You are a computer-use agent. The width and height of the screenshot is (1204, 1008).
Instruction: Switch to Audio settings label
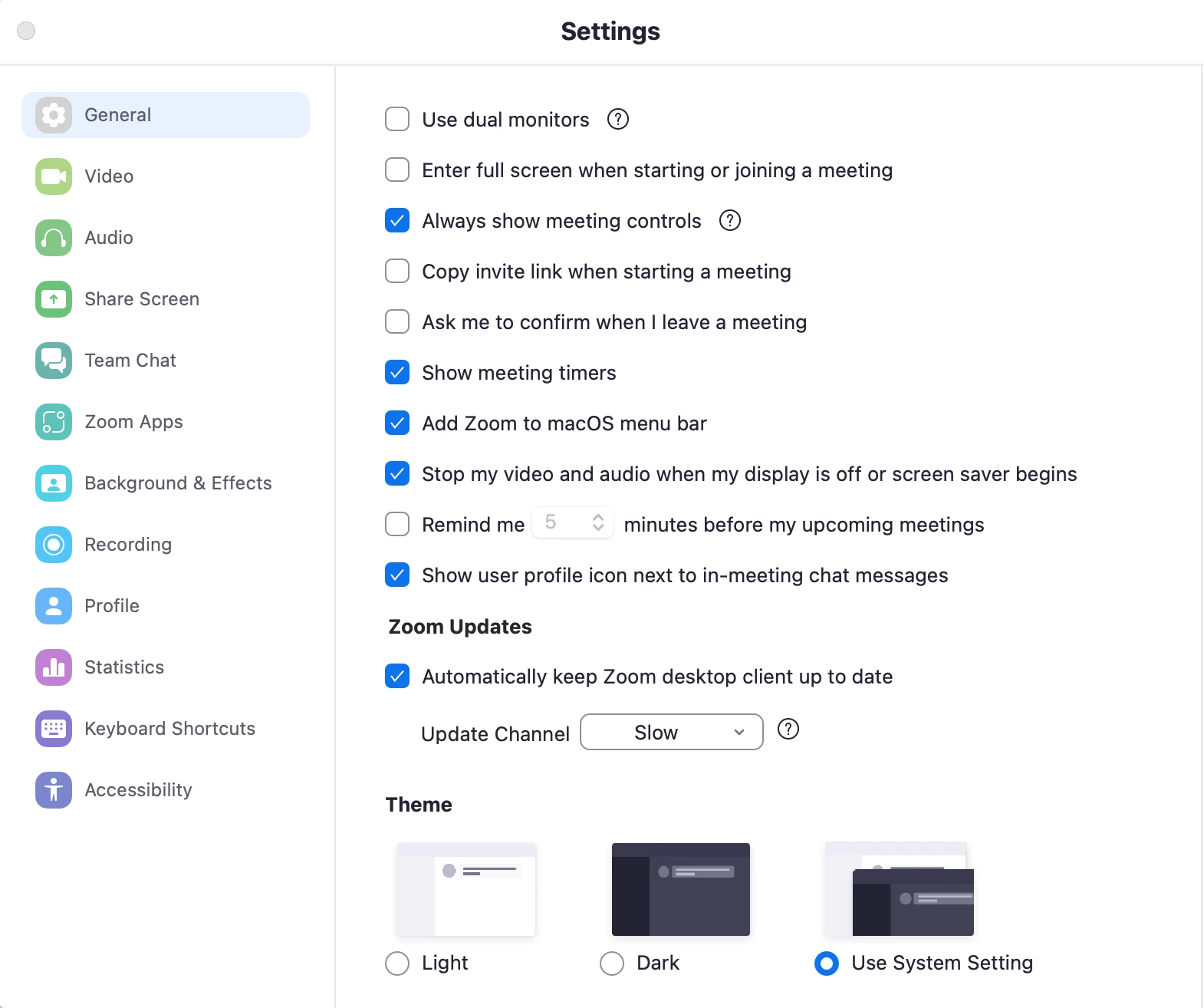(109, 238)
